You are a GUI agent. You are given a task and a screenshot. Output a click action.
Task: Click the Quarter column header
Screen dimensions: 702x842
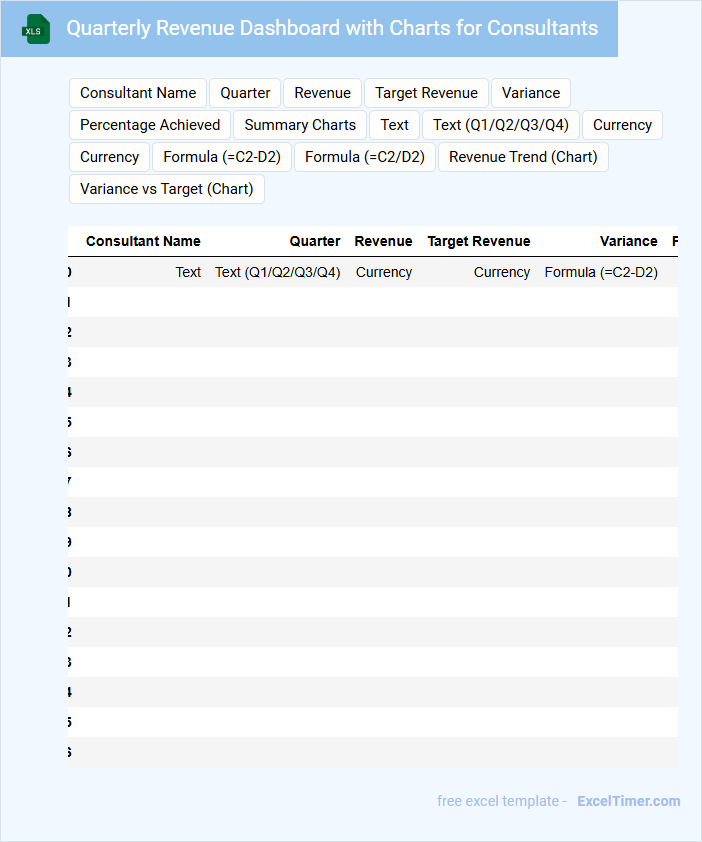point(315,241)
